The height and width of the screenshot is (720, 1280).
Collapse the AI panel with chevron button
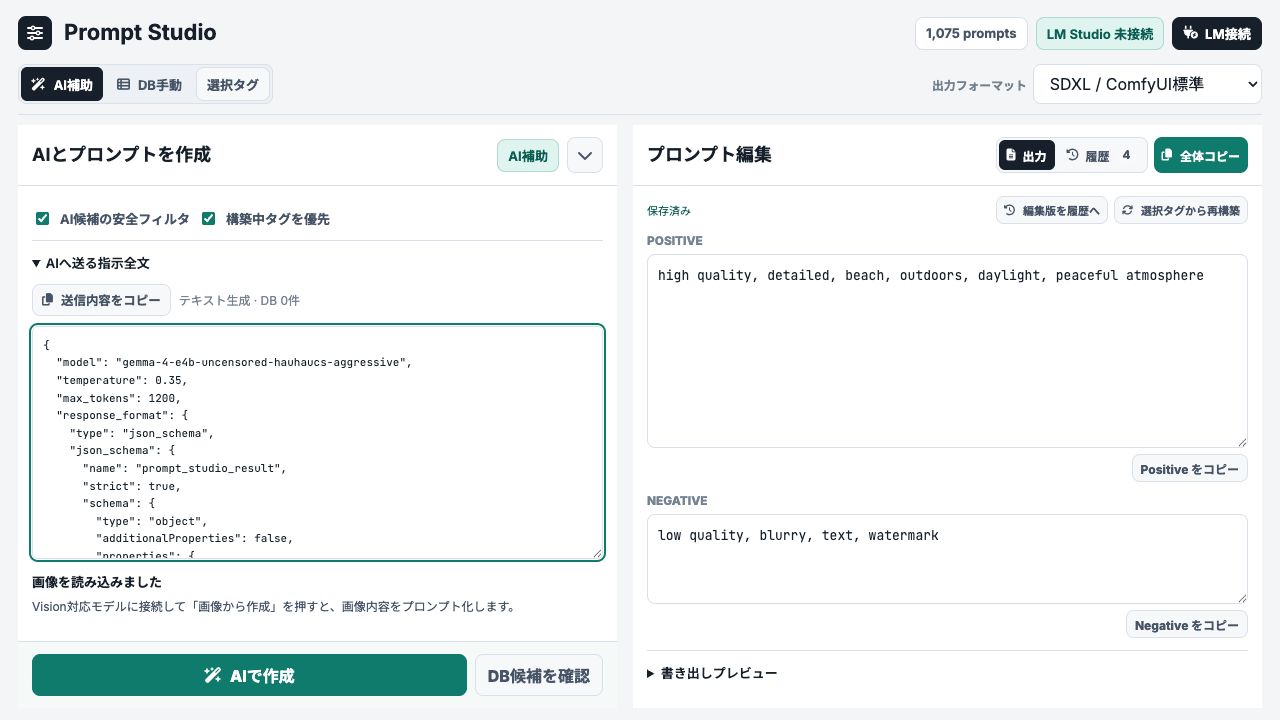point(585,155)
